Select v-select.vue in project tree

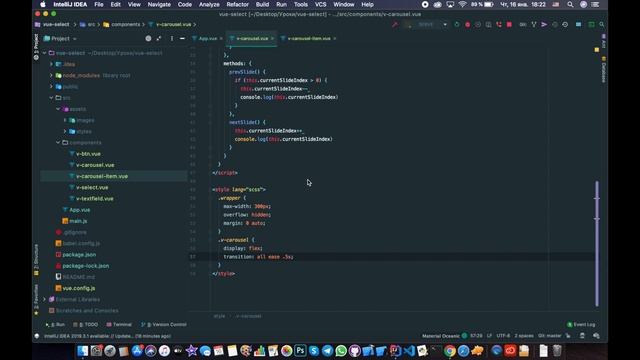92,187
